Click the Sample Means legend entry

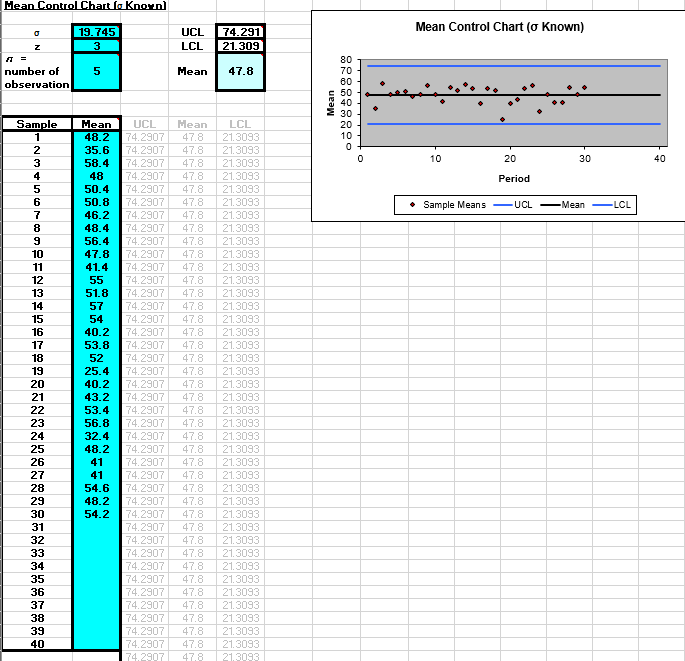447,204
